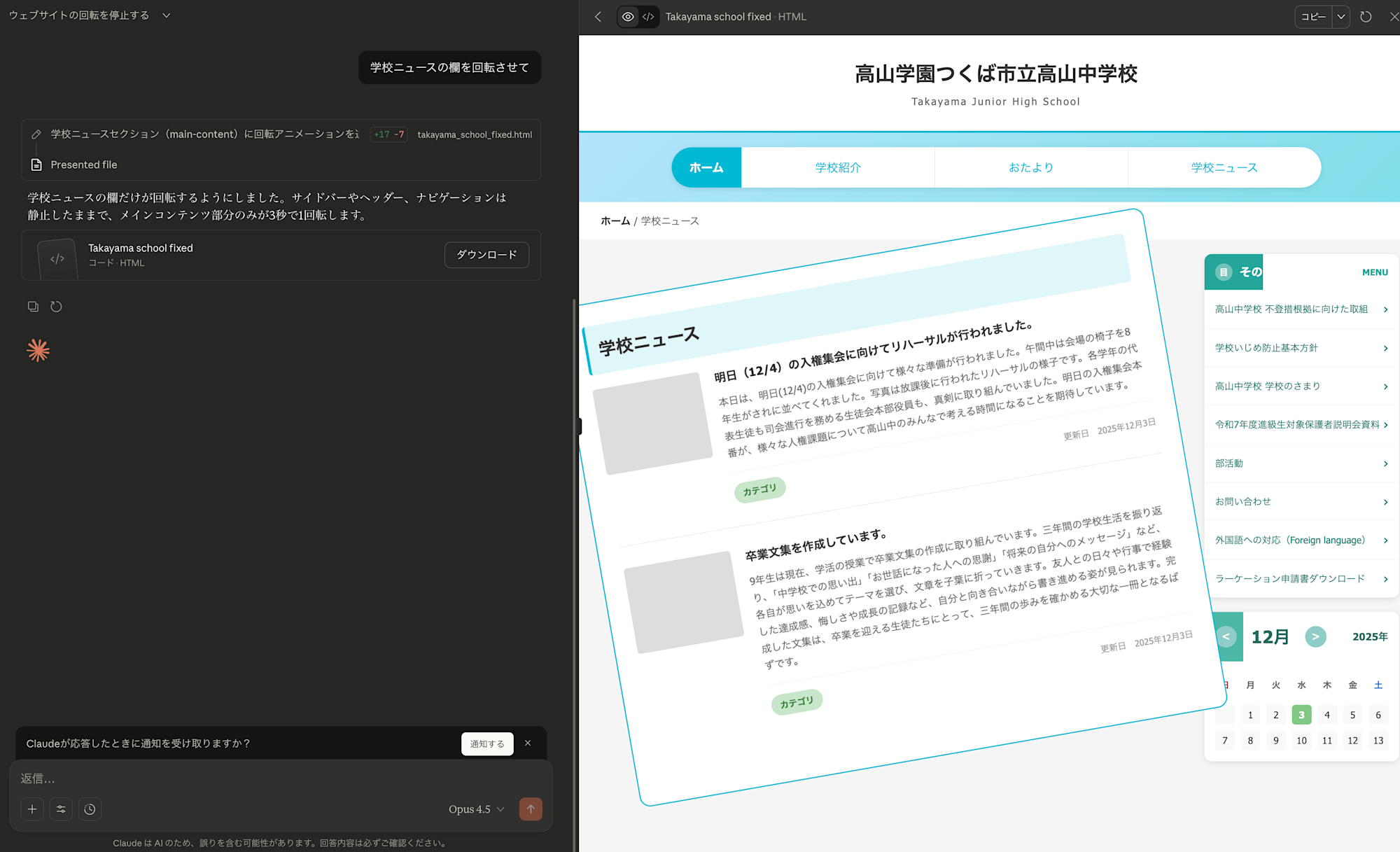Viewport: 1400px width, 852px height.
Task: Click the ダウンロード button
Action: point(486,255)
